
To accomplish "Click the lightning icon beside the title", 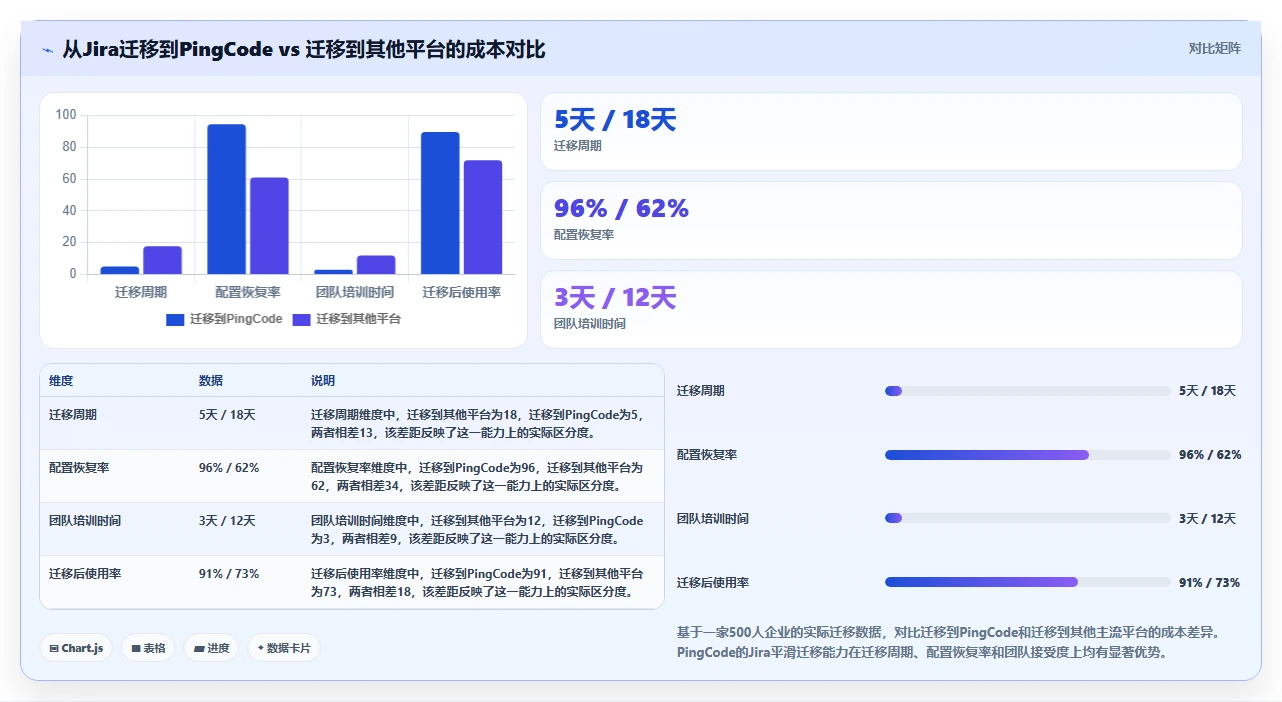I will tap(48, 50).
